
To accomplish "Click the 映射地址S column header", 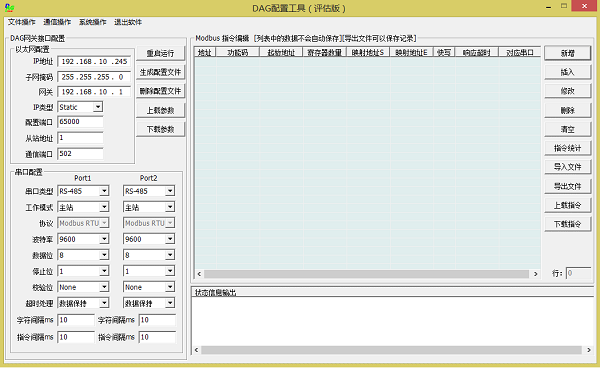I will pyautogui.click(x=368, y=52).
